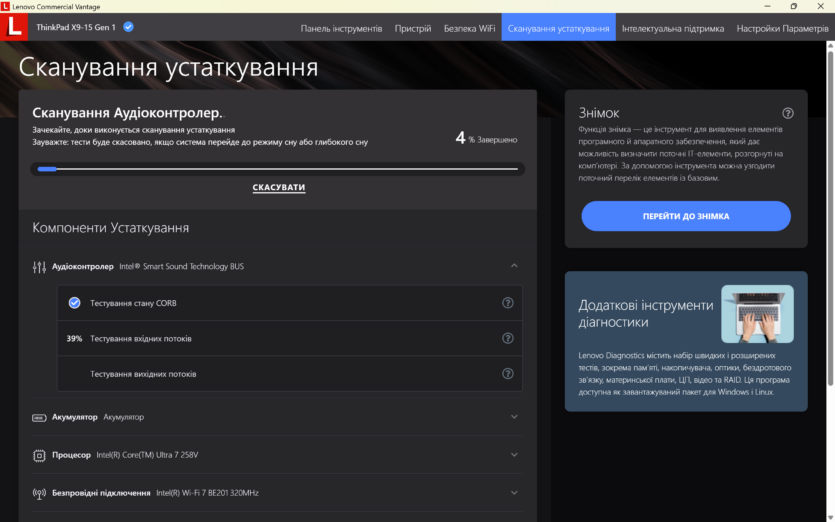Cancel the scan with СКАСУВАТИ

[x=279, y=187]
